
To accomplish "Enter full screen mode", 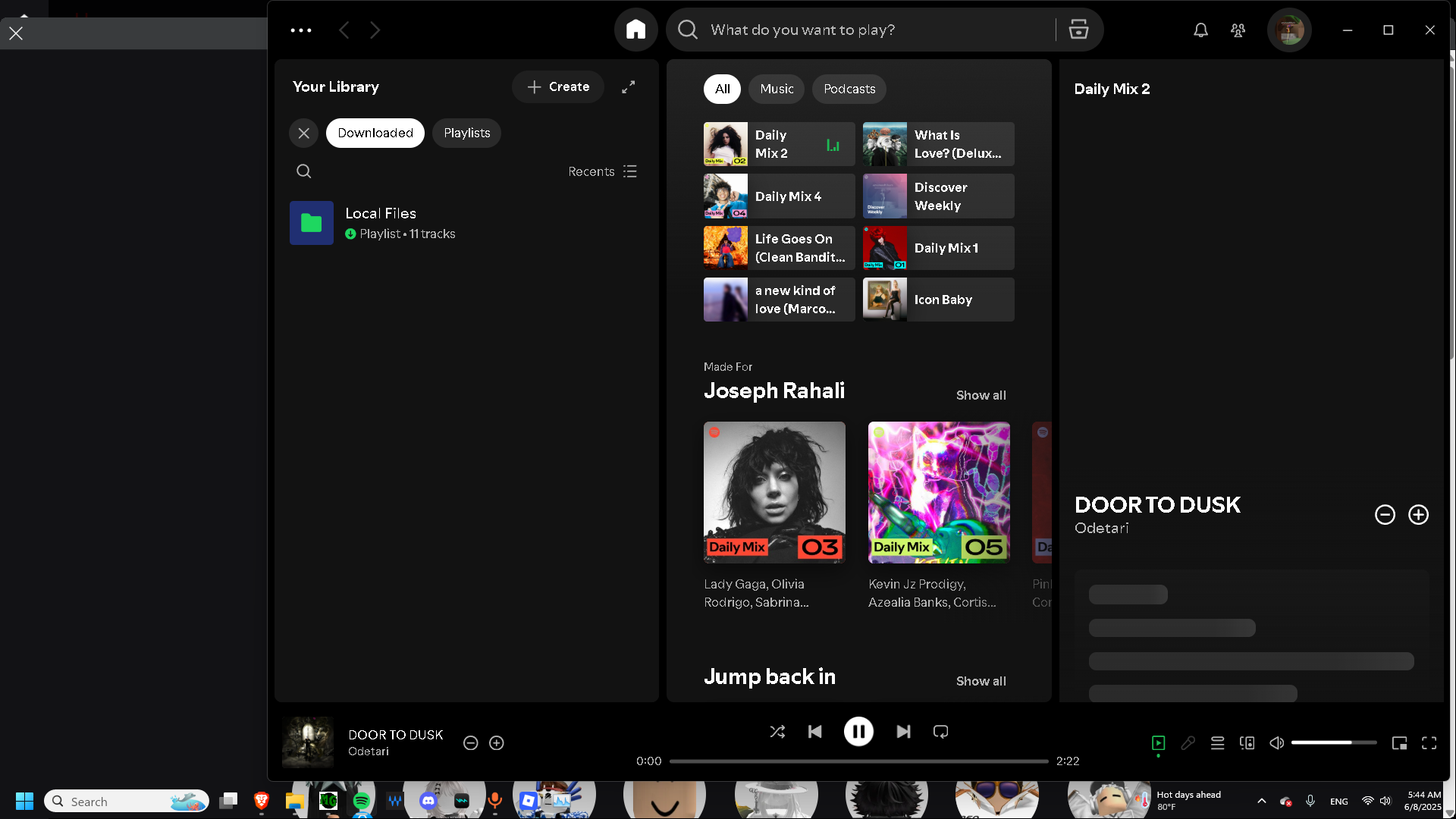I will [x=1429, y=743].
